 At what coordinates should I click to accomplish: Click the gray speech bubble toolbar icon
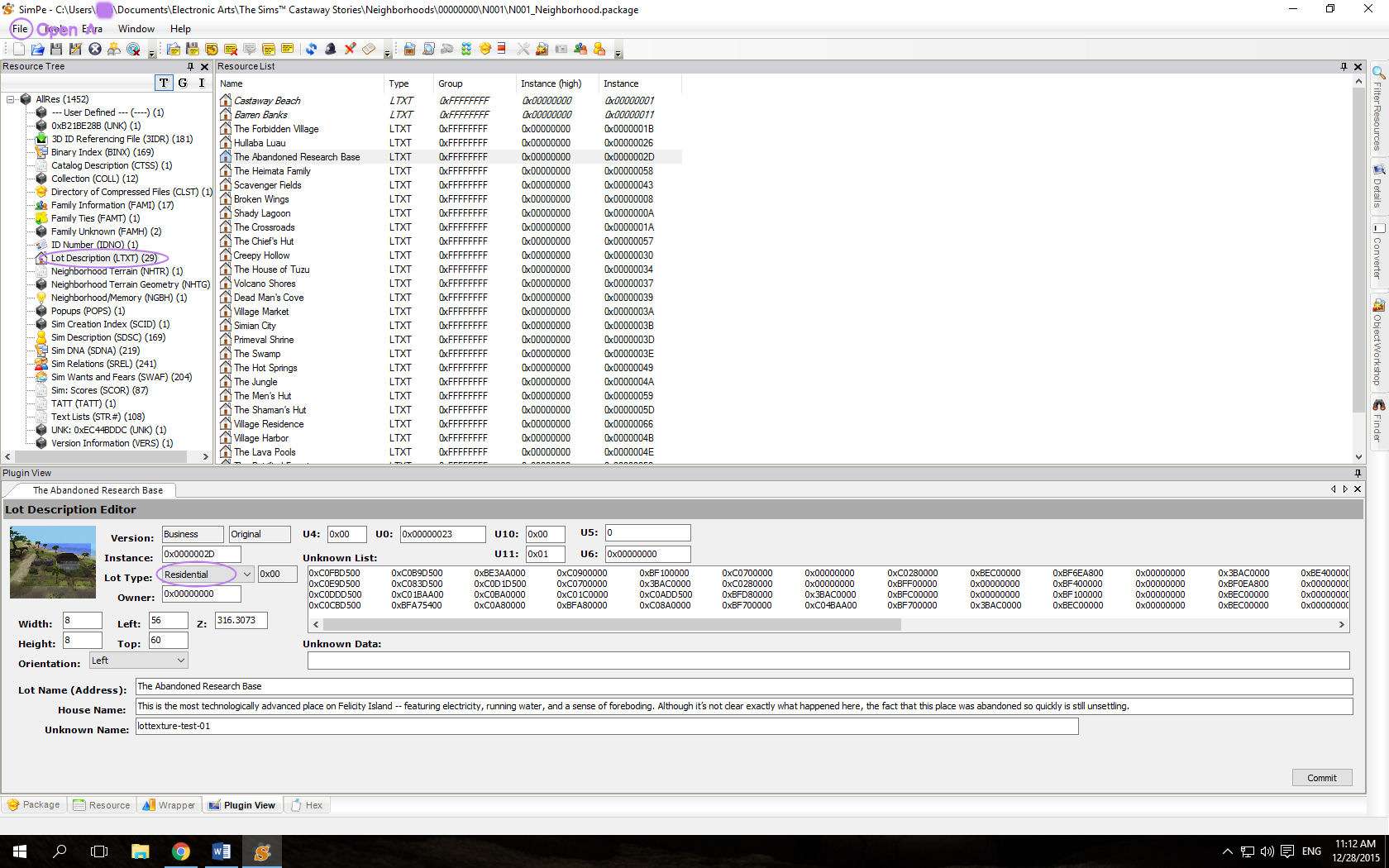pyautogui.click(x=249, y=49)
